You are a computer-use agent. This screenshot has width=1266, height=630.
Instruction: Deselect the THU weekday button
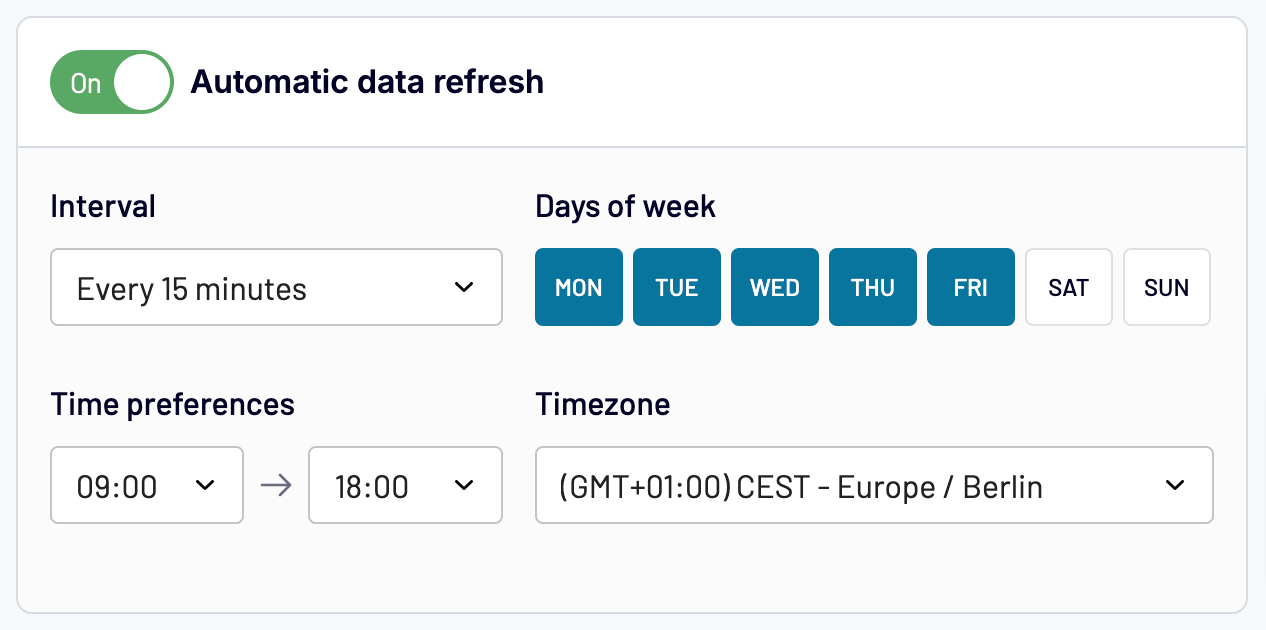coord(872,287)
